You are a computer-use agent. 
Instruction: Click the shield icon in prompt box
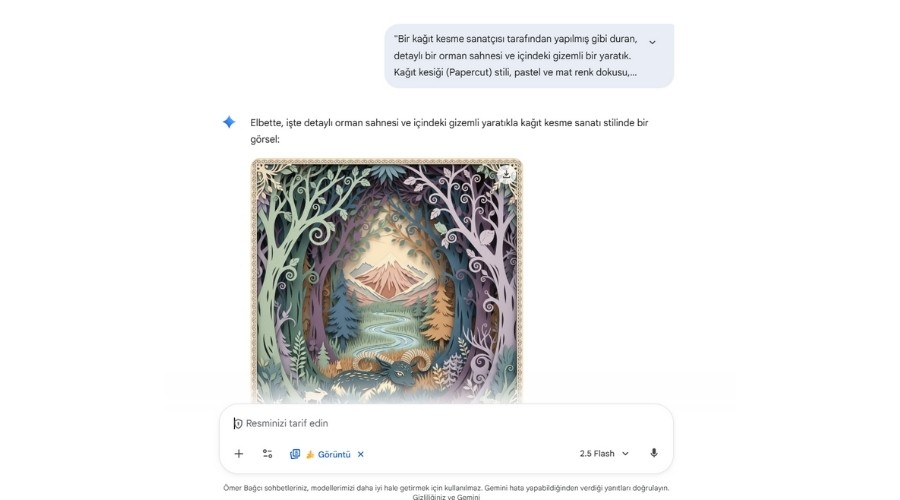pyautogui.click(x=238, y=424)
